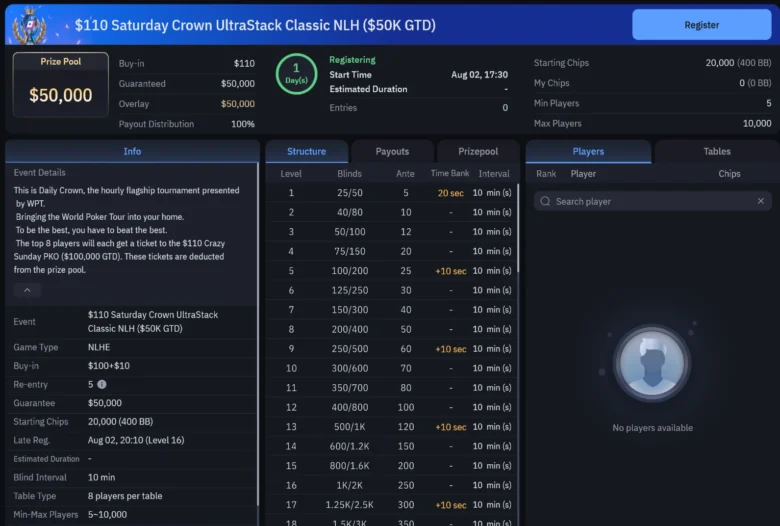This screenshot has height=526, width=780.
Task: Click the $50,000 Prize Pool box
Action: tap(61, 85)
